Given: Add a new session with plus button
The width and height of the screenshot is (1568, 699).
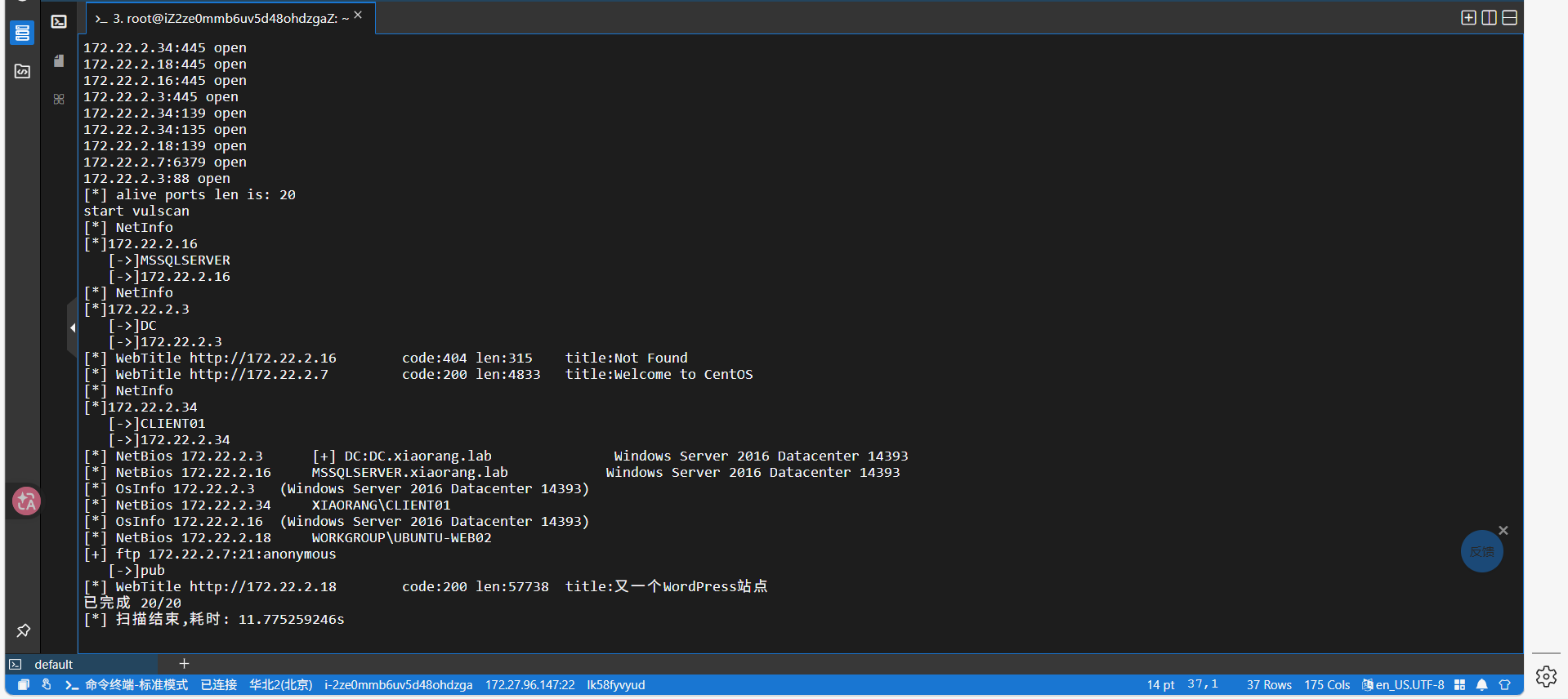Looking at the screenshot, I should coord(184,664).
